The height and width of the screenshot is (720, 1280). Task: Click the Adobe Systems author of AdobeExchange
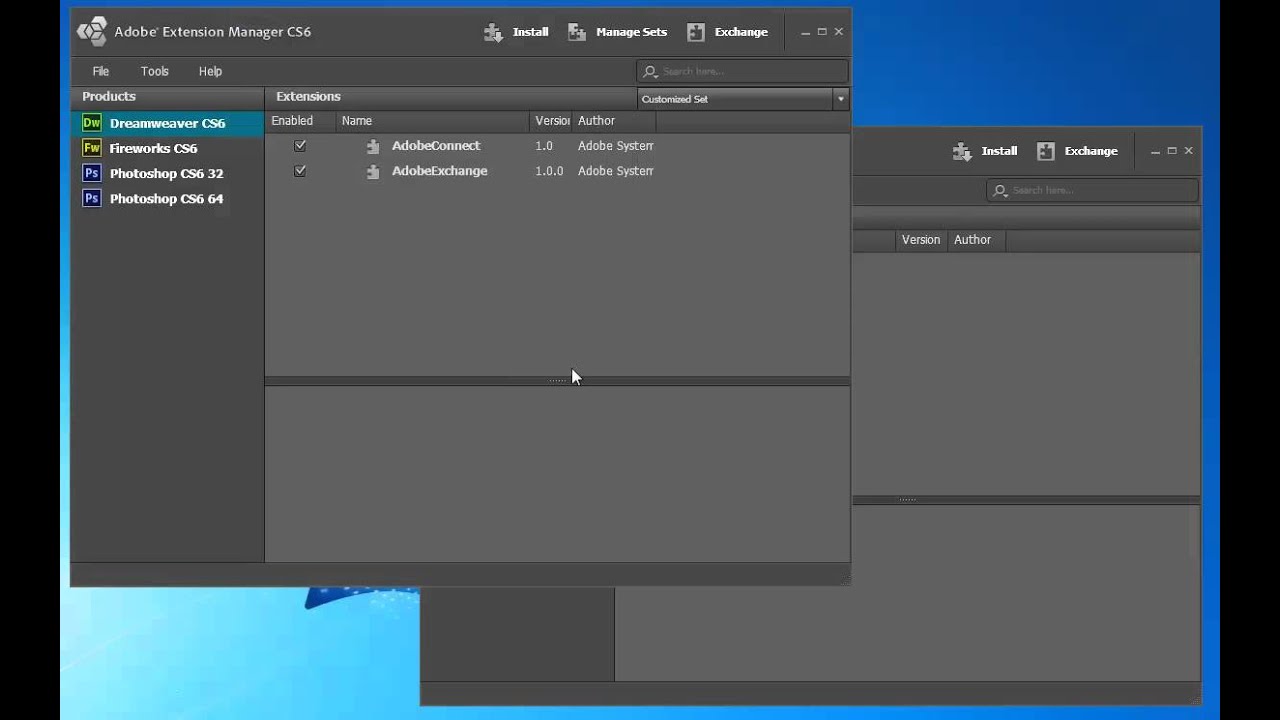615,171
